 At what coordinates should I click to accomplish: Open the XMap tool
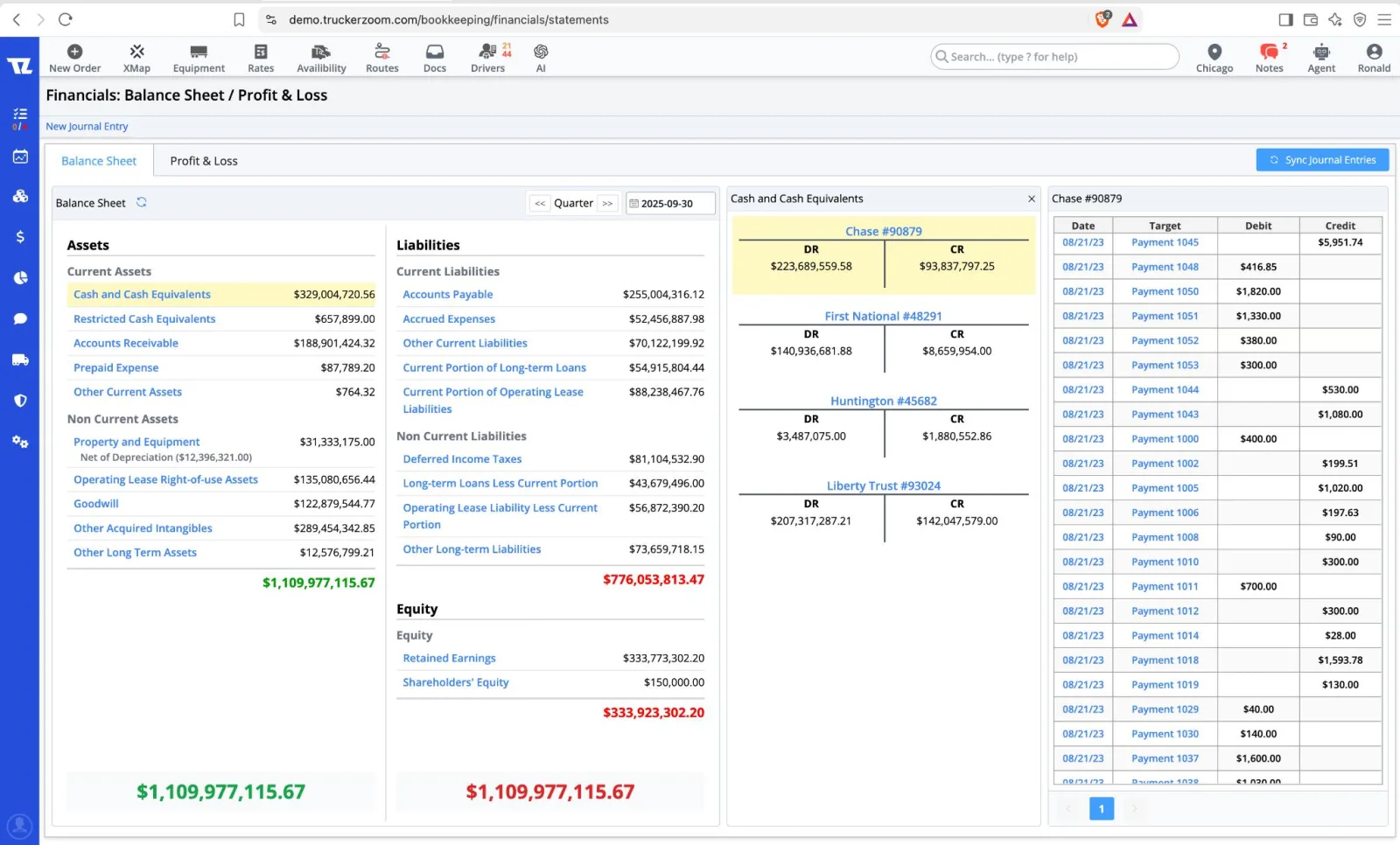136,58
